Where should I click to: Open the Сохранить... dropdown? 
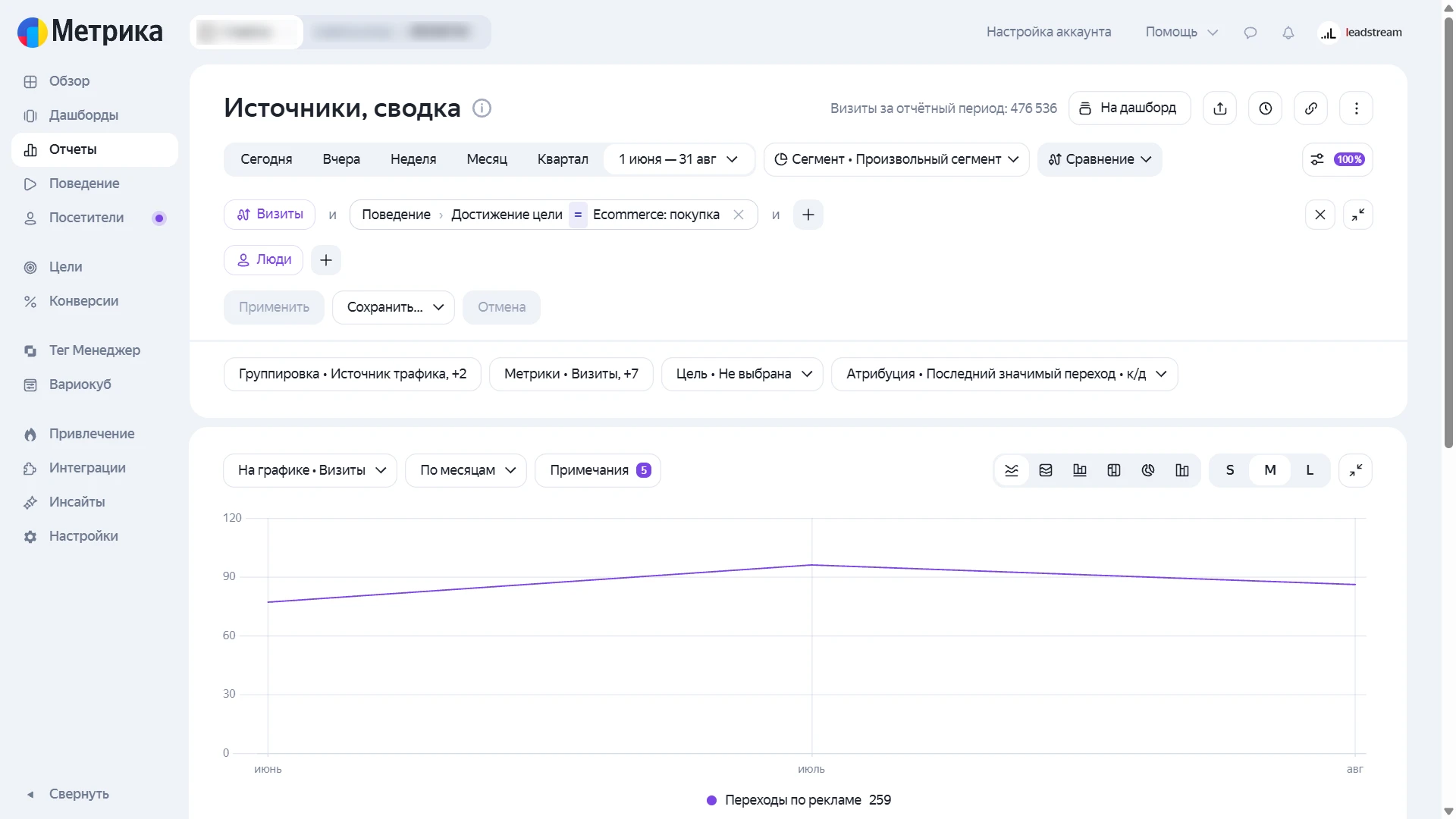tap(394, 307)
